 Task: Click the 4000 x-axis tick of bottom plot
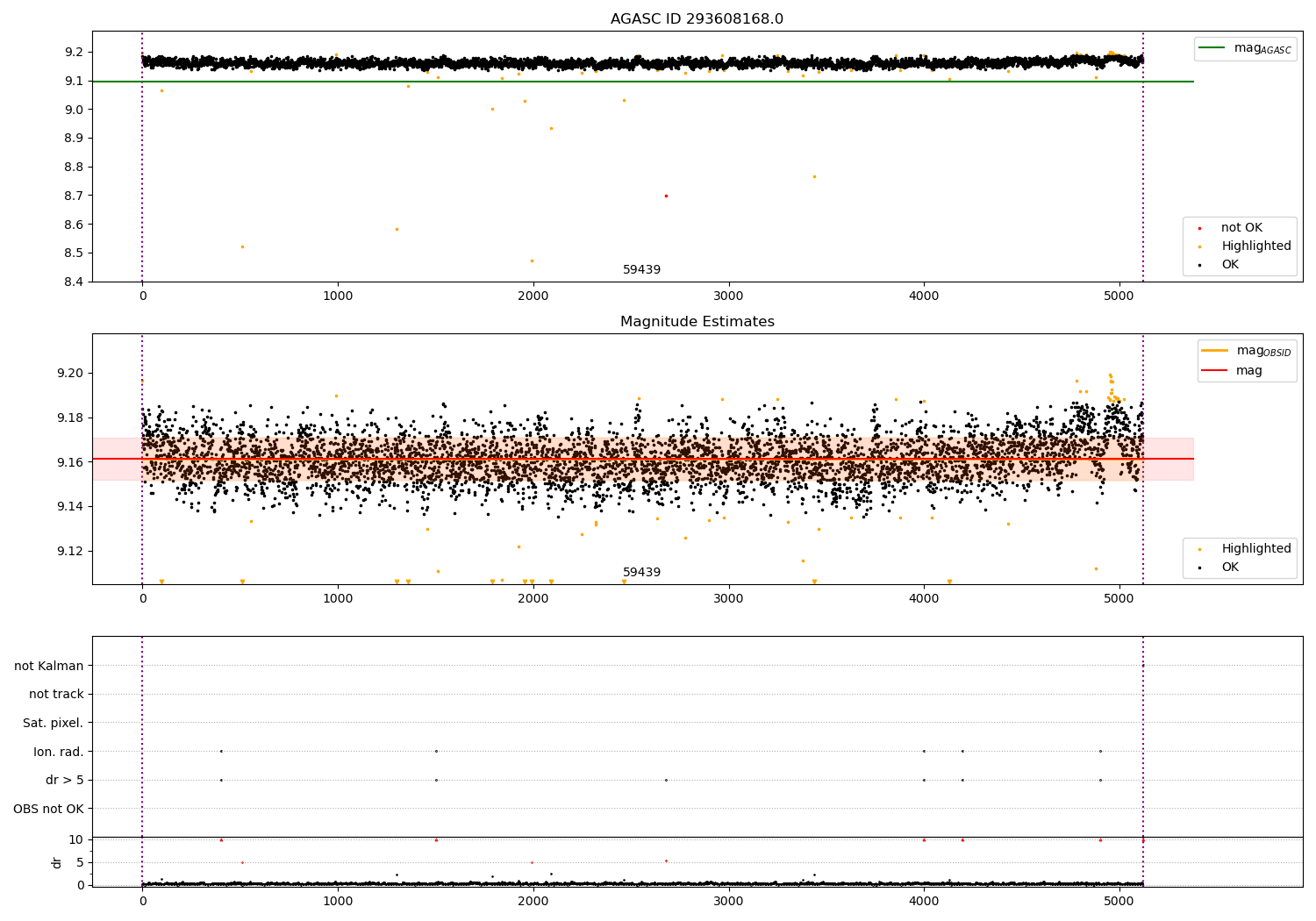924,902
